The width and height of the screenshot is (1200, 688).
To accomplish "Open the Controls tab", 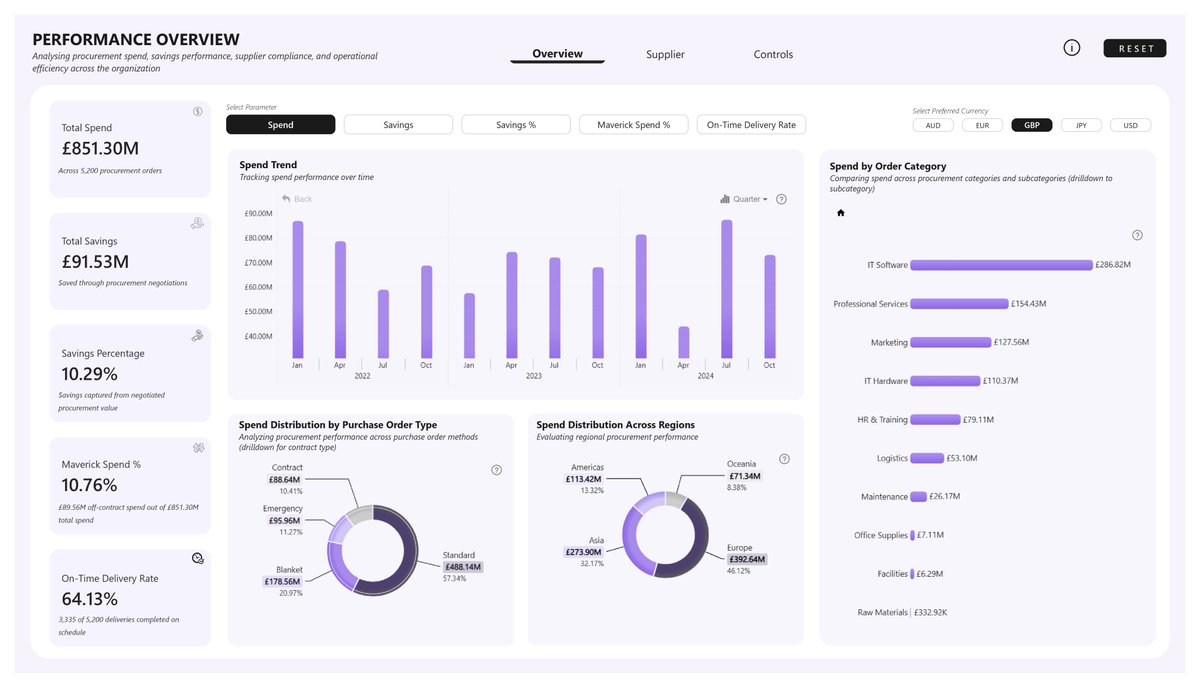I will pos(773,54).
